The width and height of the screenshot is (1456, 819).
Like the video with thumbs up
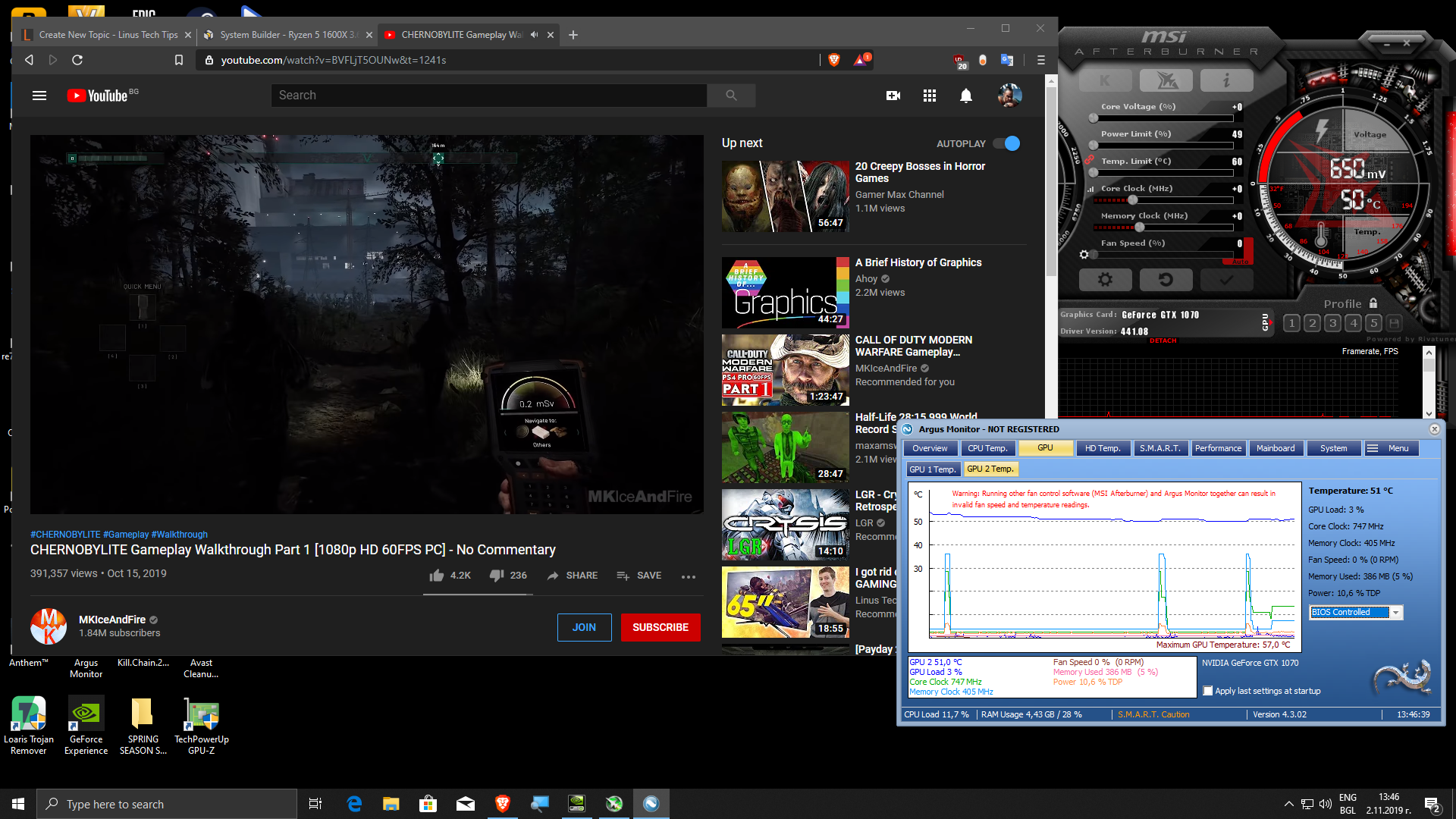(437, 576)
